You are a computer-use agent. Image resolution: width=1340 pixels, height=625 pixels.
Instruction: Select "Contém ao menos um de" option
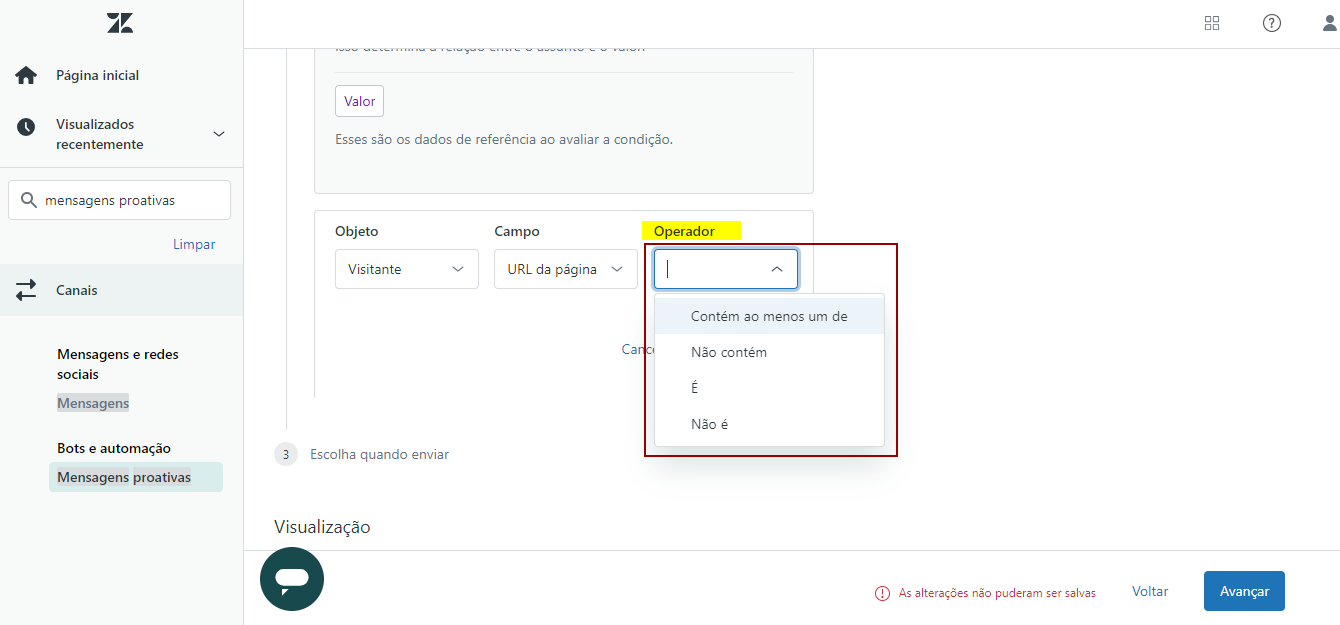click(x=768, y=316)
